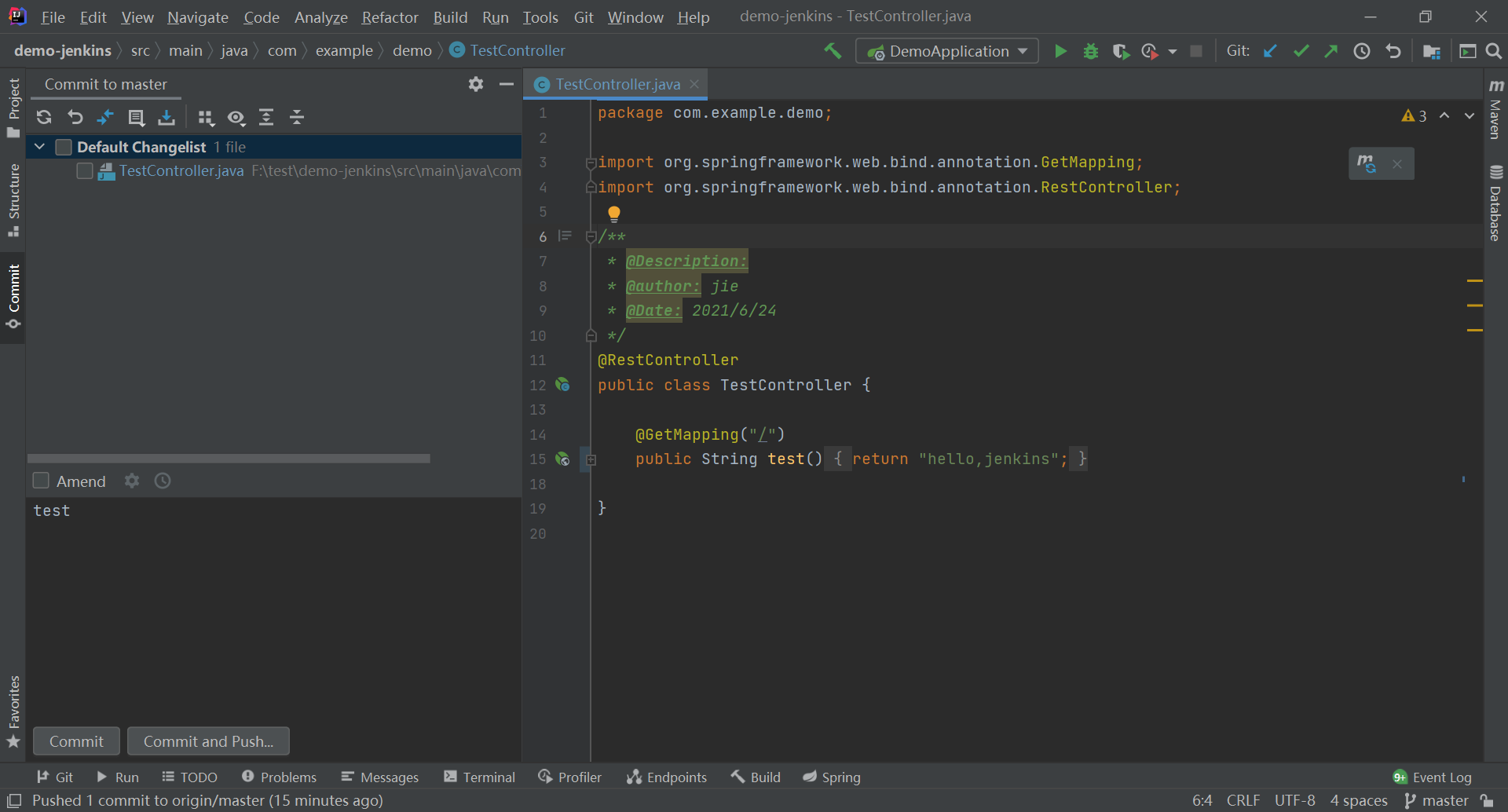Image resolution: width=1508 pixels, height=812 pixels.
Task: Dismiss the Maven changes popup
Action: coord(1397,164)
